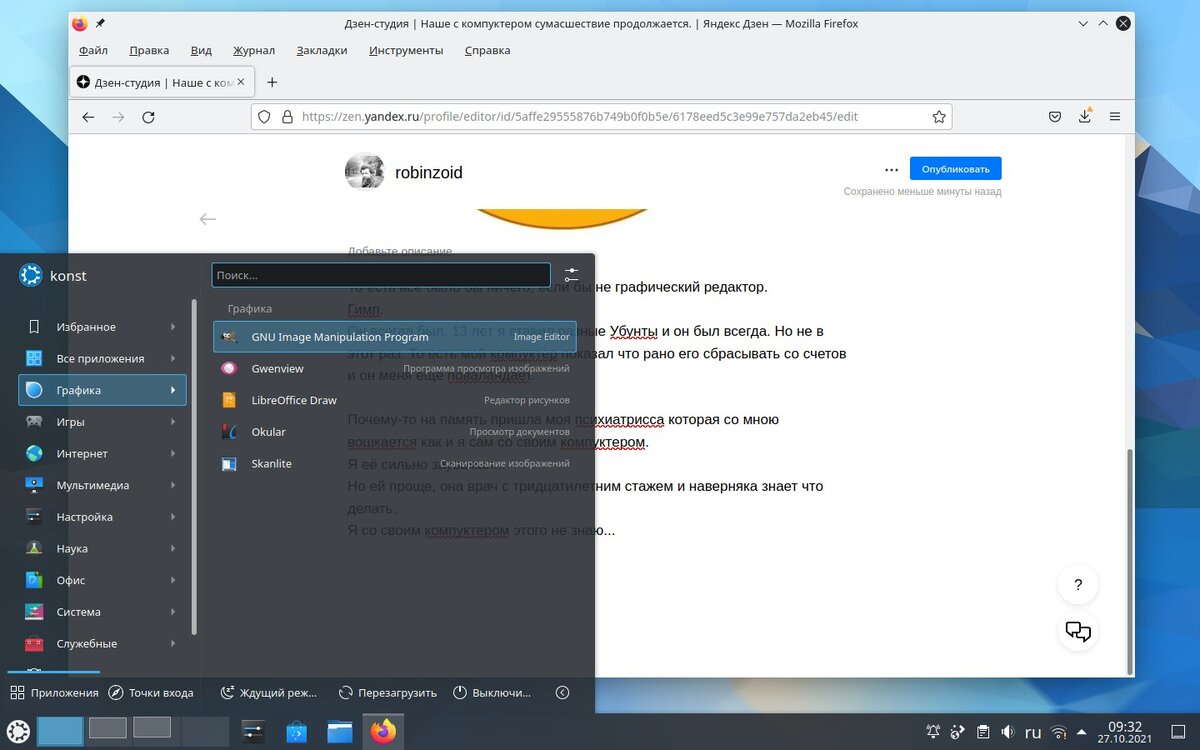
Task: Open the clipboard tray icon
Action: point(983,732)
